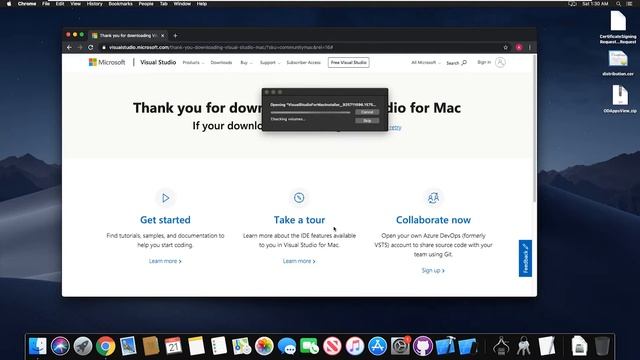Open Reminders from the dock
Image resolution: width=640 pixels, height=360 pixels.
coord(219,346)
